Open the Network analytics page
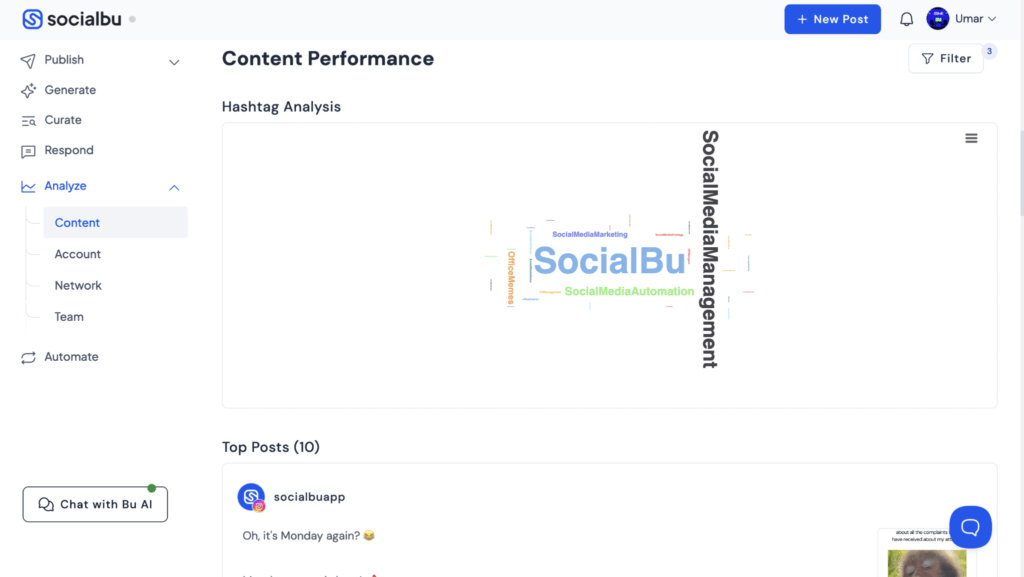 [x=78, y=285]
